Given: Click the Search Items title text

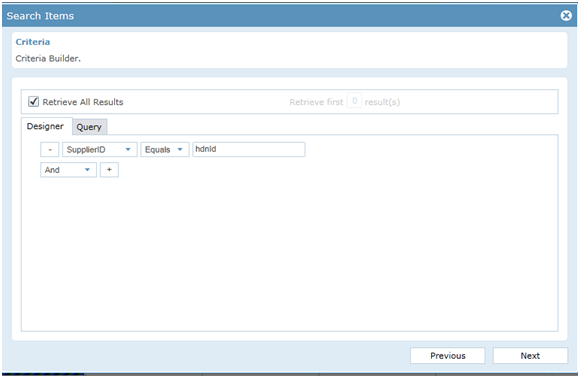Looking at the screenshot, I should point(40,16).
